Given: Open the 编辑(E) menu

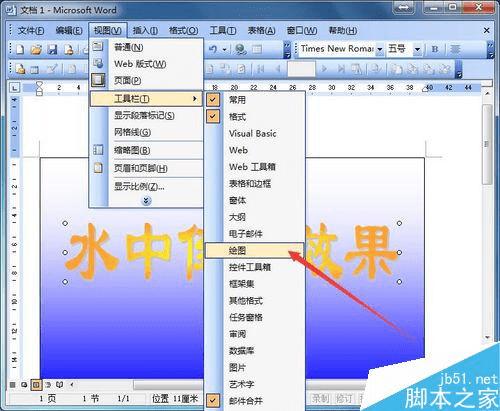Looking at the screenshot, I should click(x=69, y=31).
